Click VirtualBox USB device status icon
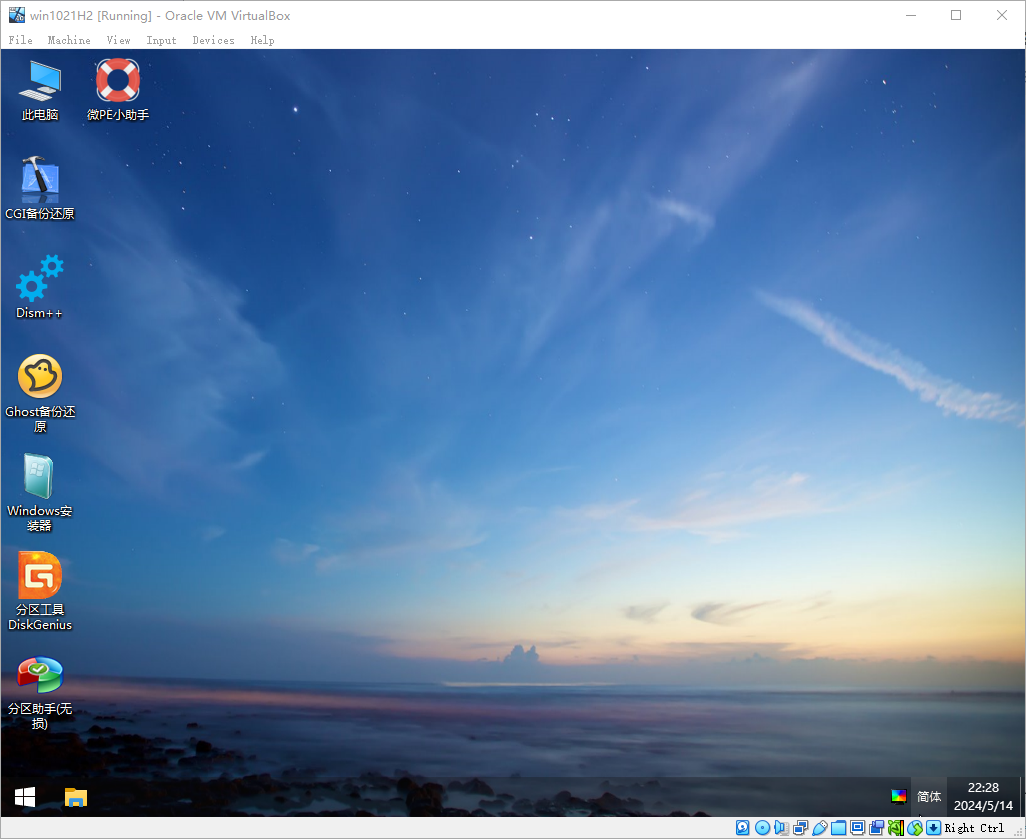Screen dimensions: 1026x839 (x=819, y=828)
